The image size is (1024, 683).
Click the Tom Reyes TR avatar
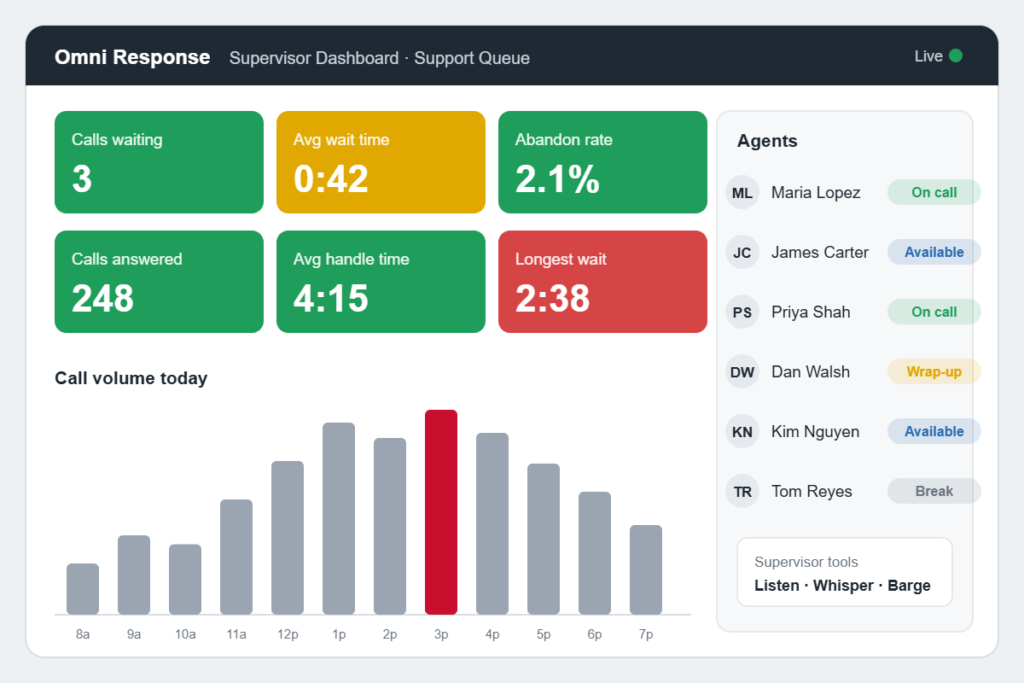pos(742,492)
